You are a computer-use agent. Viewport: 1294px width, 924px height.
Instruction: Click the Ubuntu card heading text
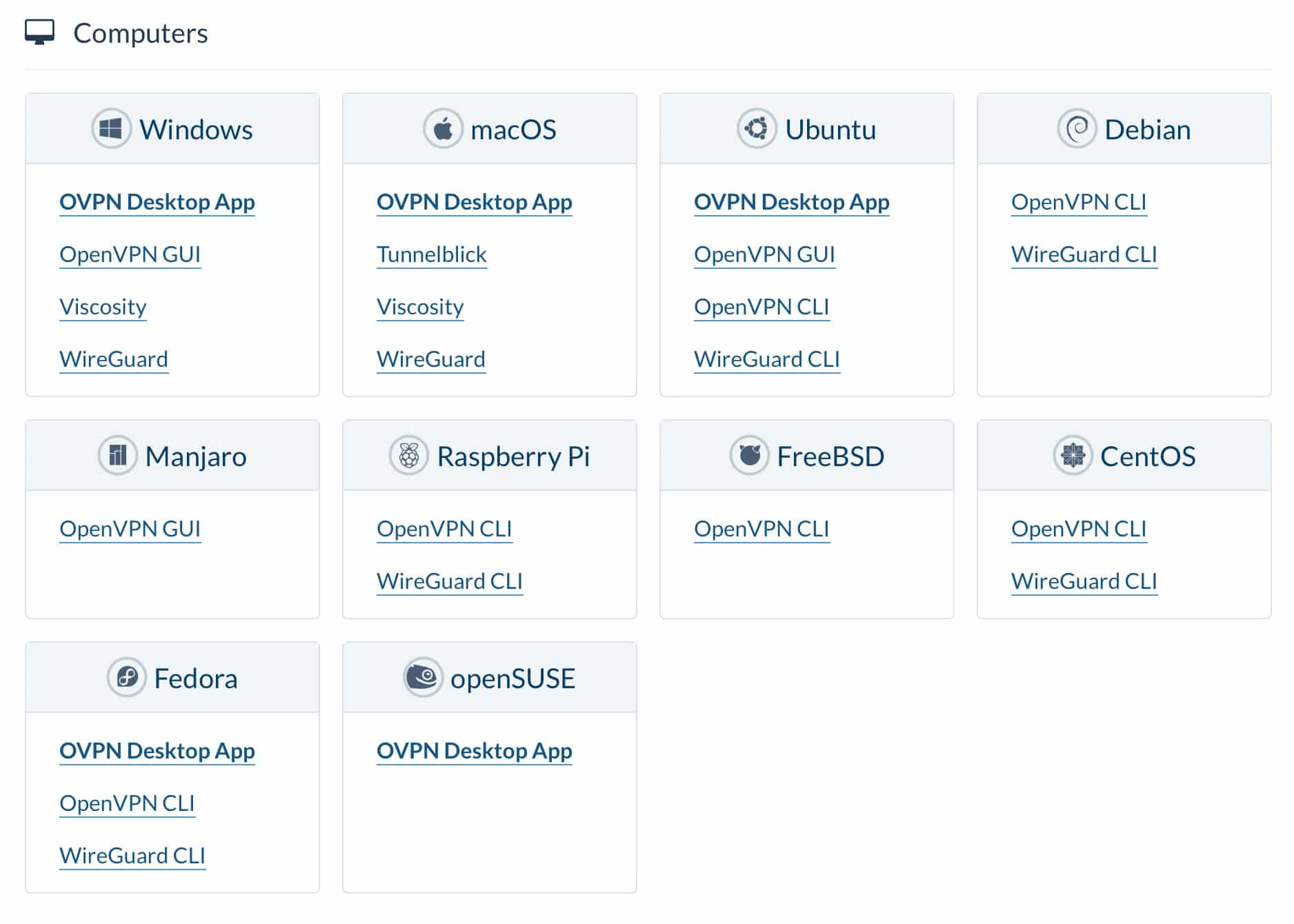tap(830, 130)
